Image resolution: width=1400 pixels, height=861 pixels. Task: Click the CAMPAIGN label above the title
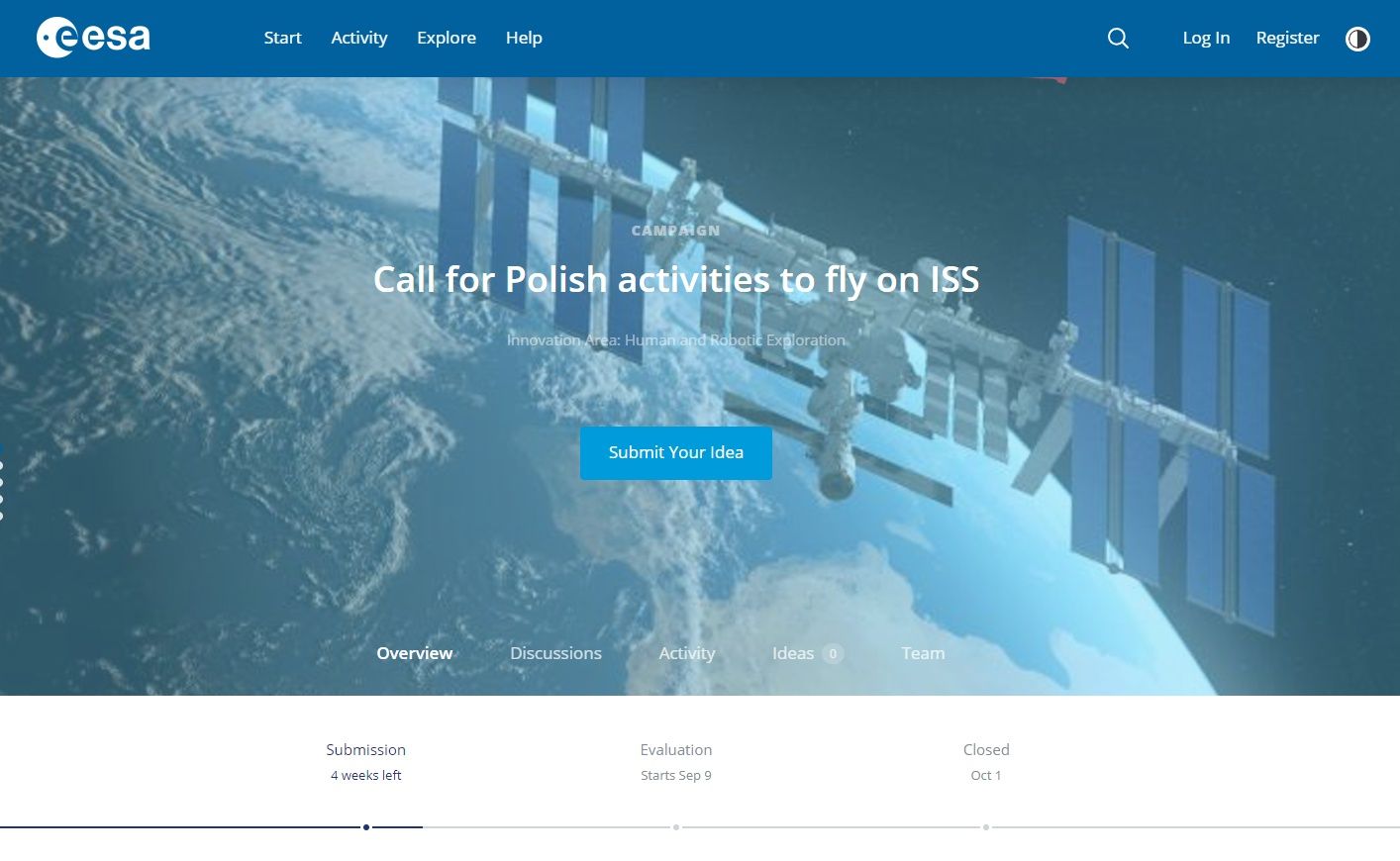tap(676, 231)
